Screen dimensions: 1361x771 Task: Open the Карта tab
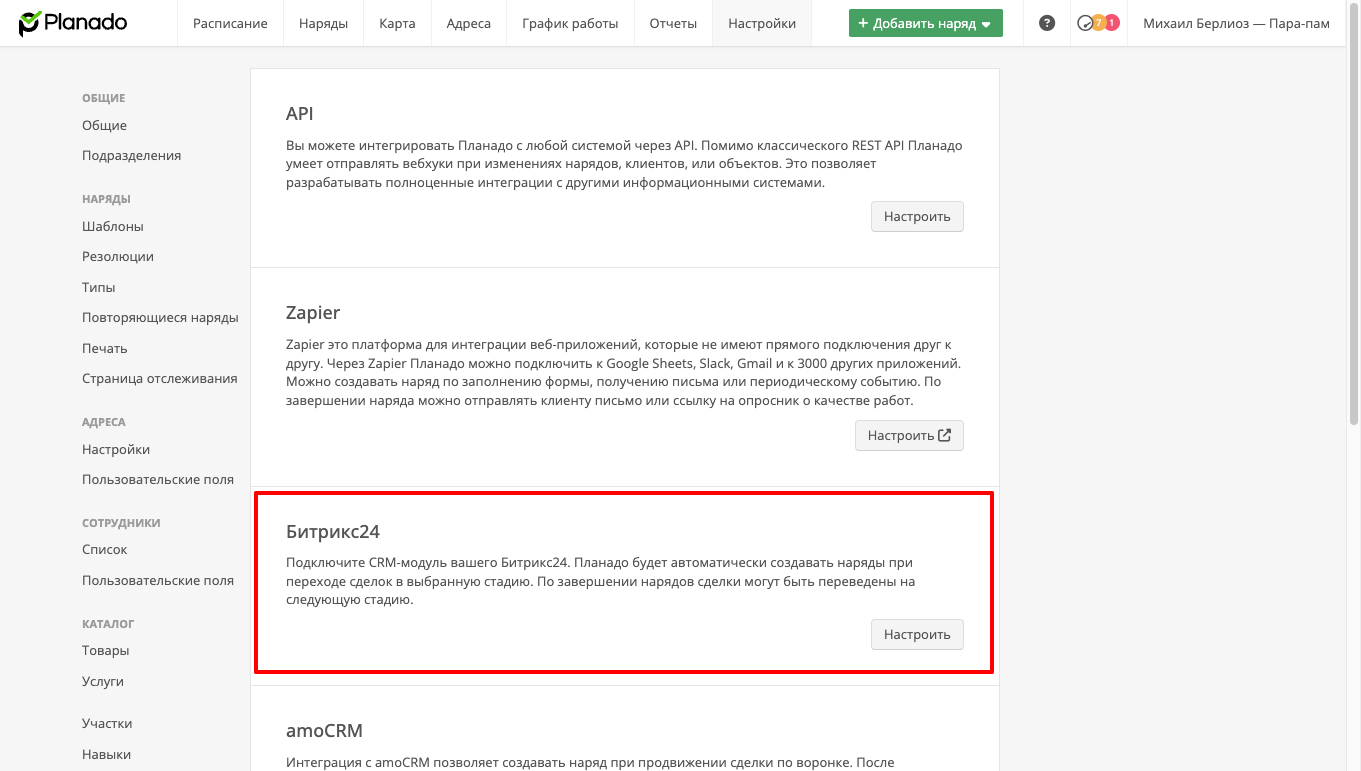tap(397, 23)
